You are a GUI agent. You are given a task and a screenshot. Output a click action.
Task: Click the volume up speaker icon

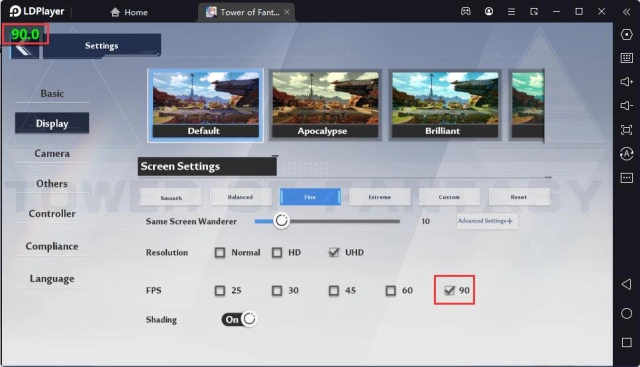click(x=627, y=82)
